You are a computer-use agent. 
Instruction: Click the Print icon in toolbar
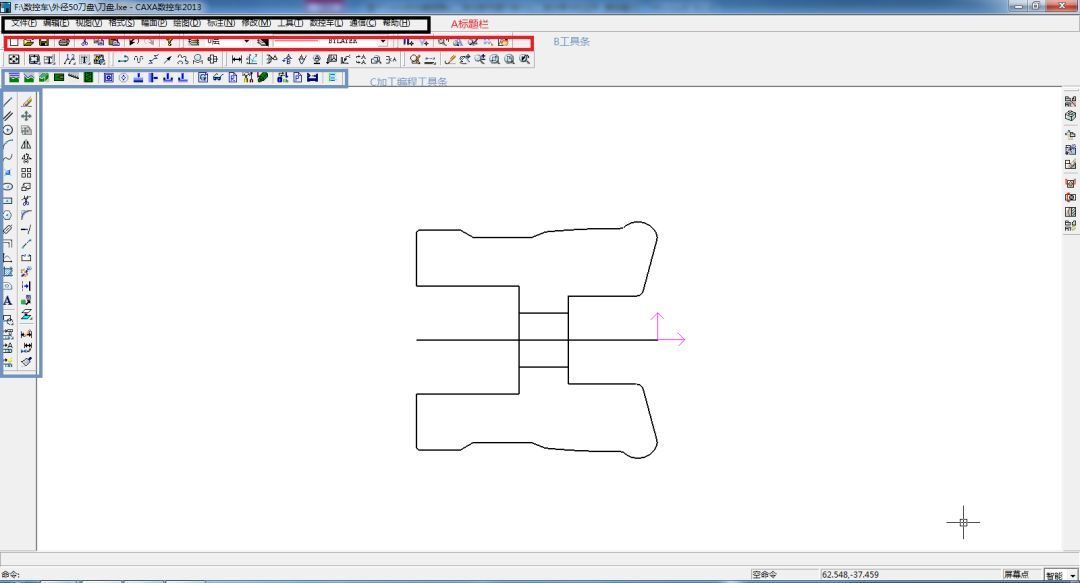point(64,42)
